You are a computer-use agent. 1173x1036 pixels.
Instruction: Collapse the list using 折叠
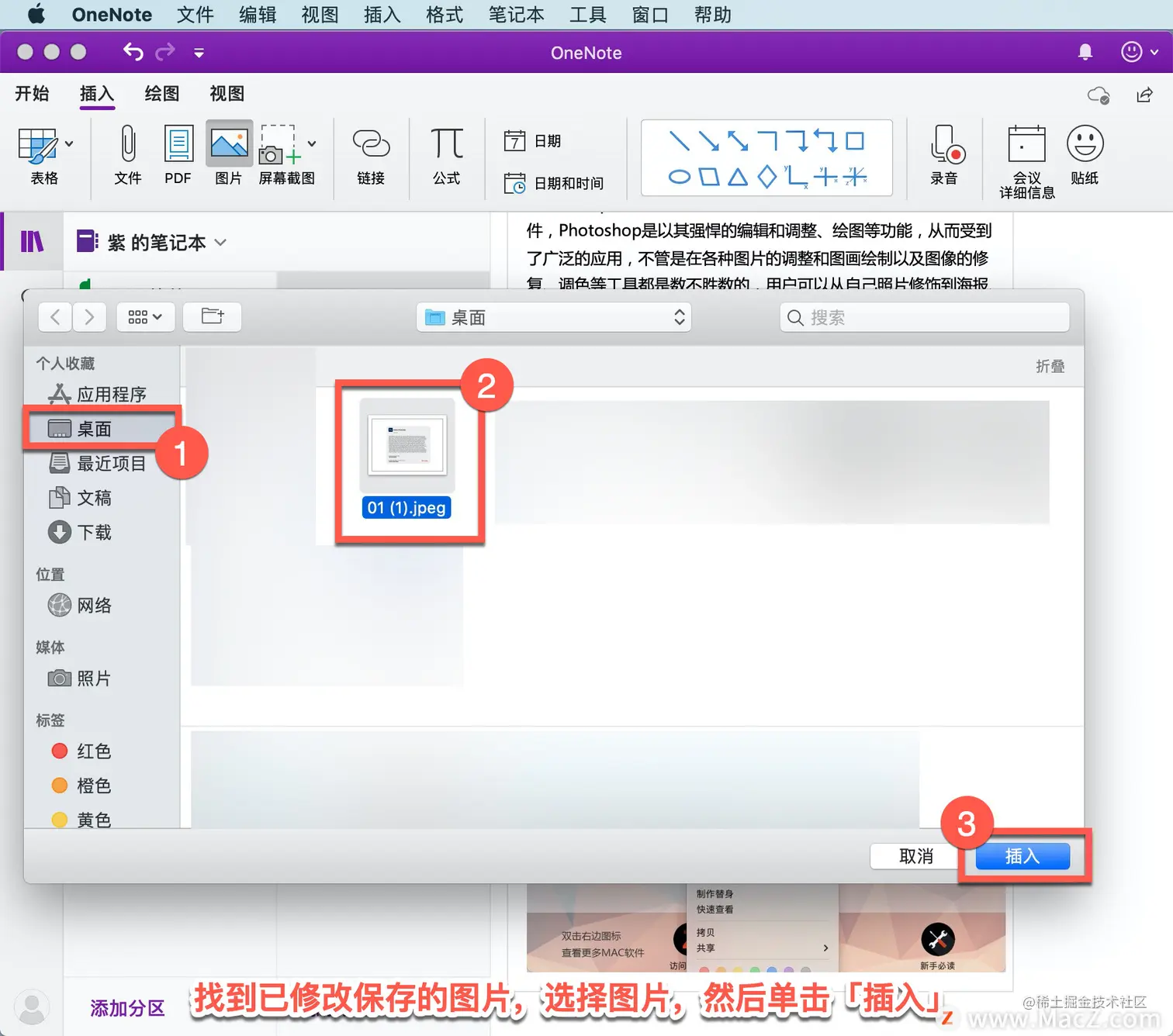1050,366
